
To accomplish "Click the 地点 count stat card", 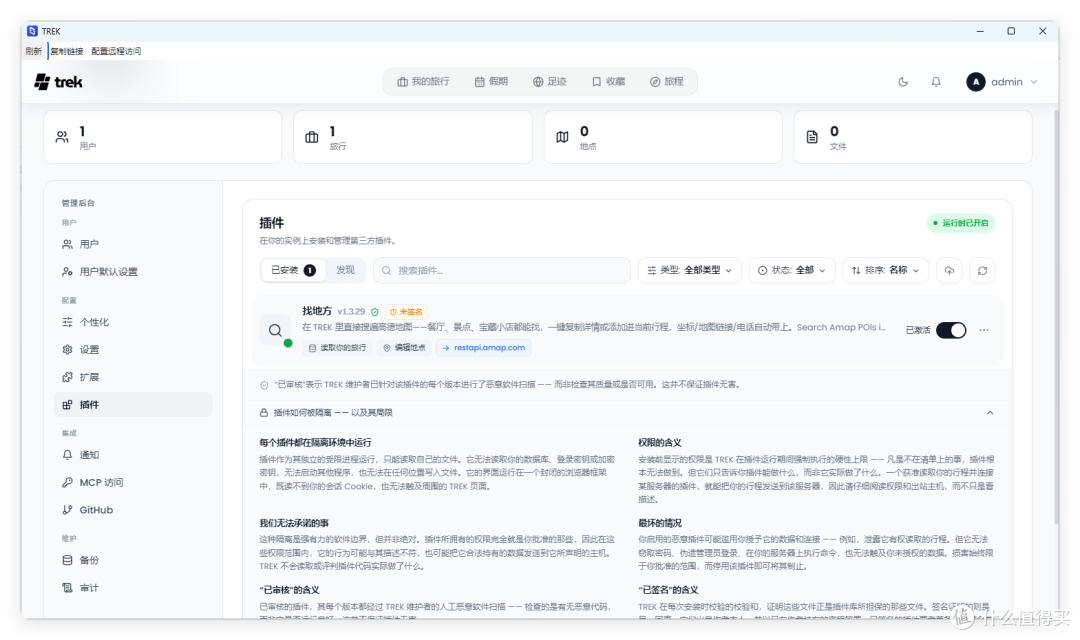I will [663, 137].
